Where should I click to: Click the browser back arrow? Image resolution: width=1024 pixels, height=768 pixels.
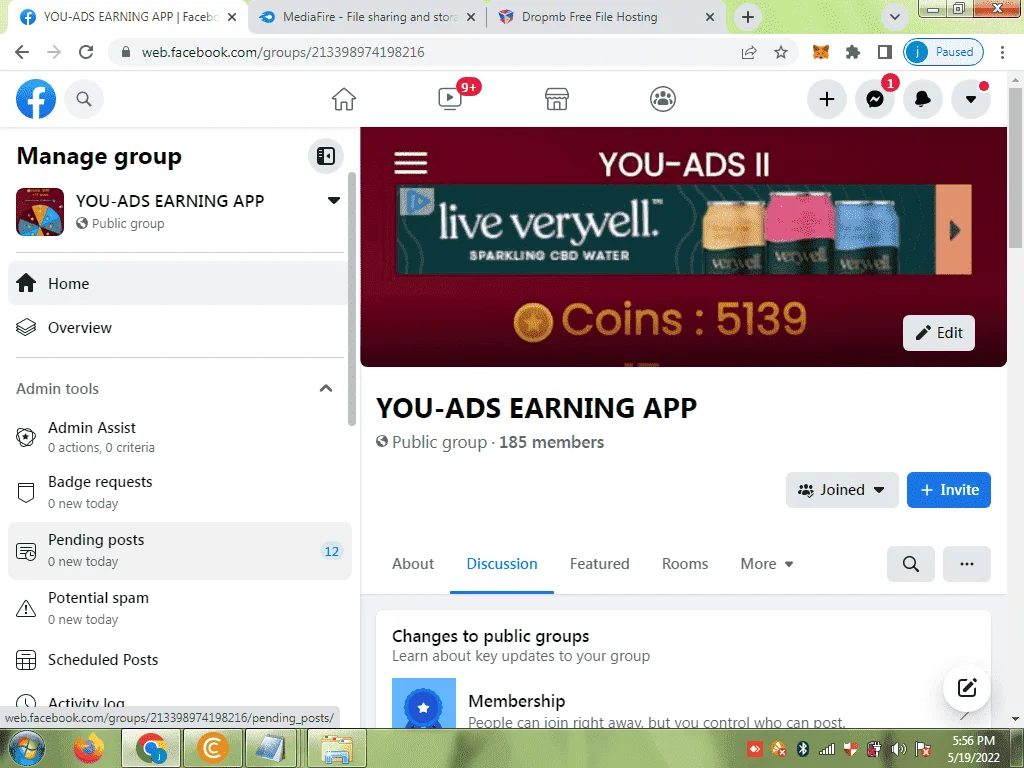pos(22,52)
